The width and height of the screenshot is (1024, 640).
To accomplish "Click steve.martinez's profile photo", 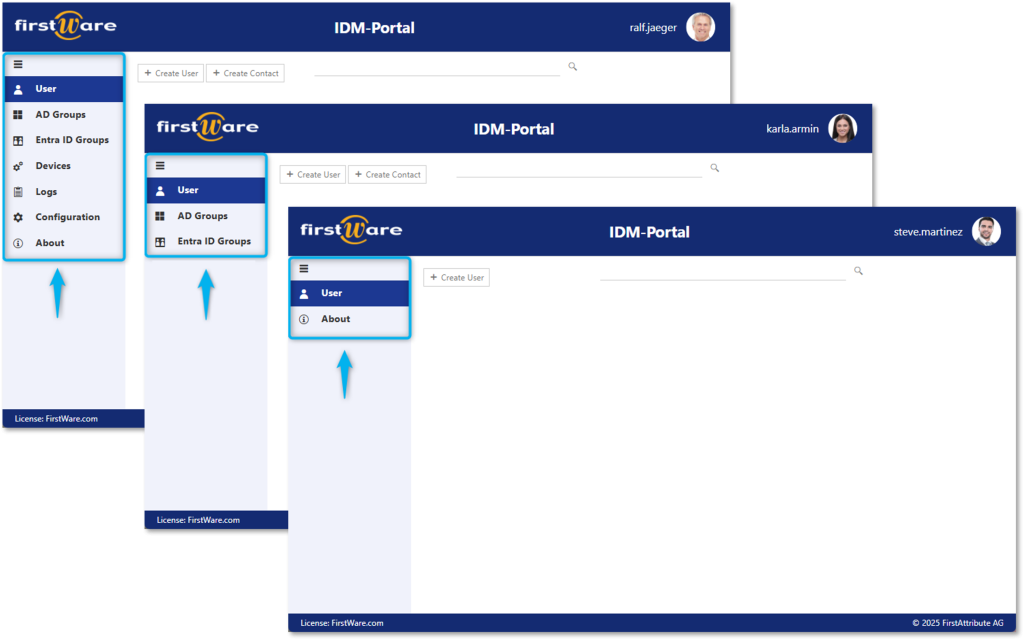I will pos(987,231).
